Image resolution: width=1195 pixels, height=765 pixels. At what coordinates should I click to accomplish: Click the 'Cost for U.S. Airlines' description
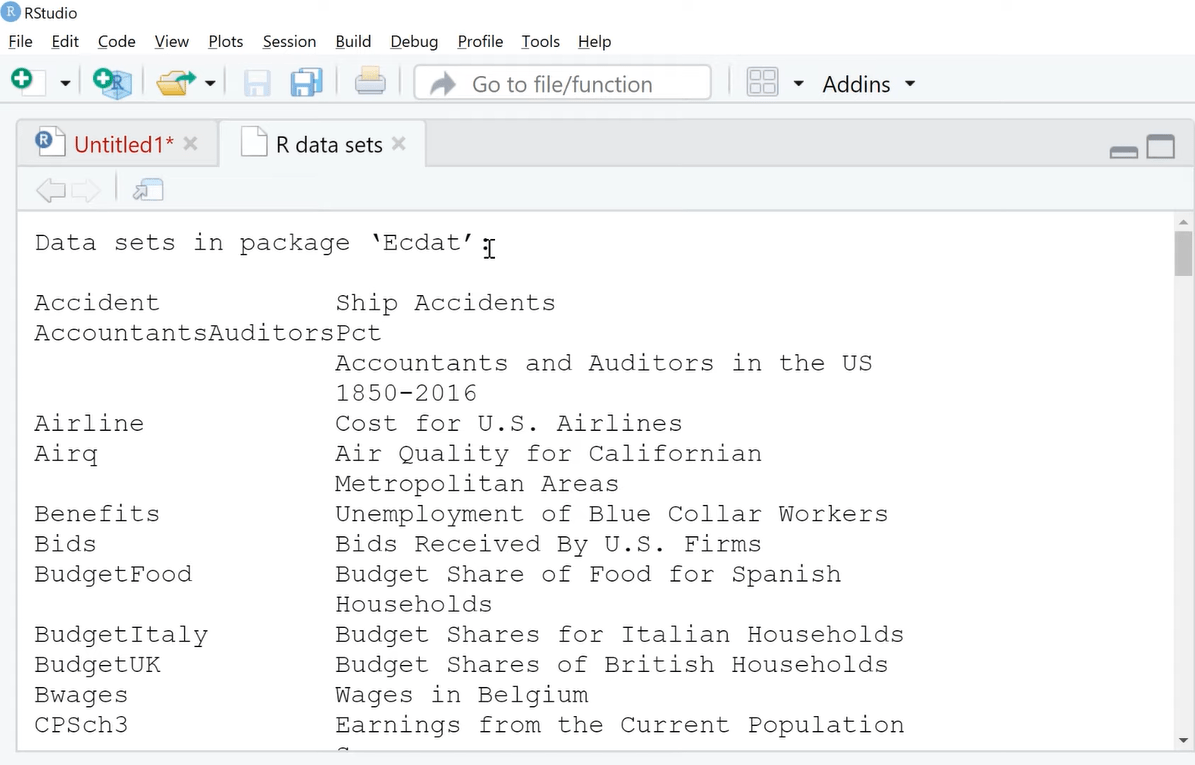508,423
